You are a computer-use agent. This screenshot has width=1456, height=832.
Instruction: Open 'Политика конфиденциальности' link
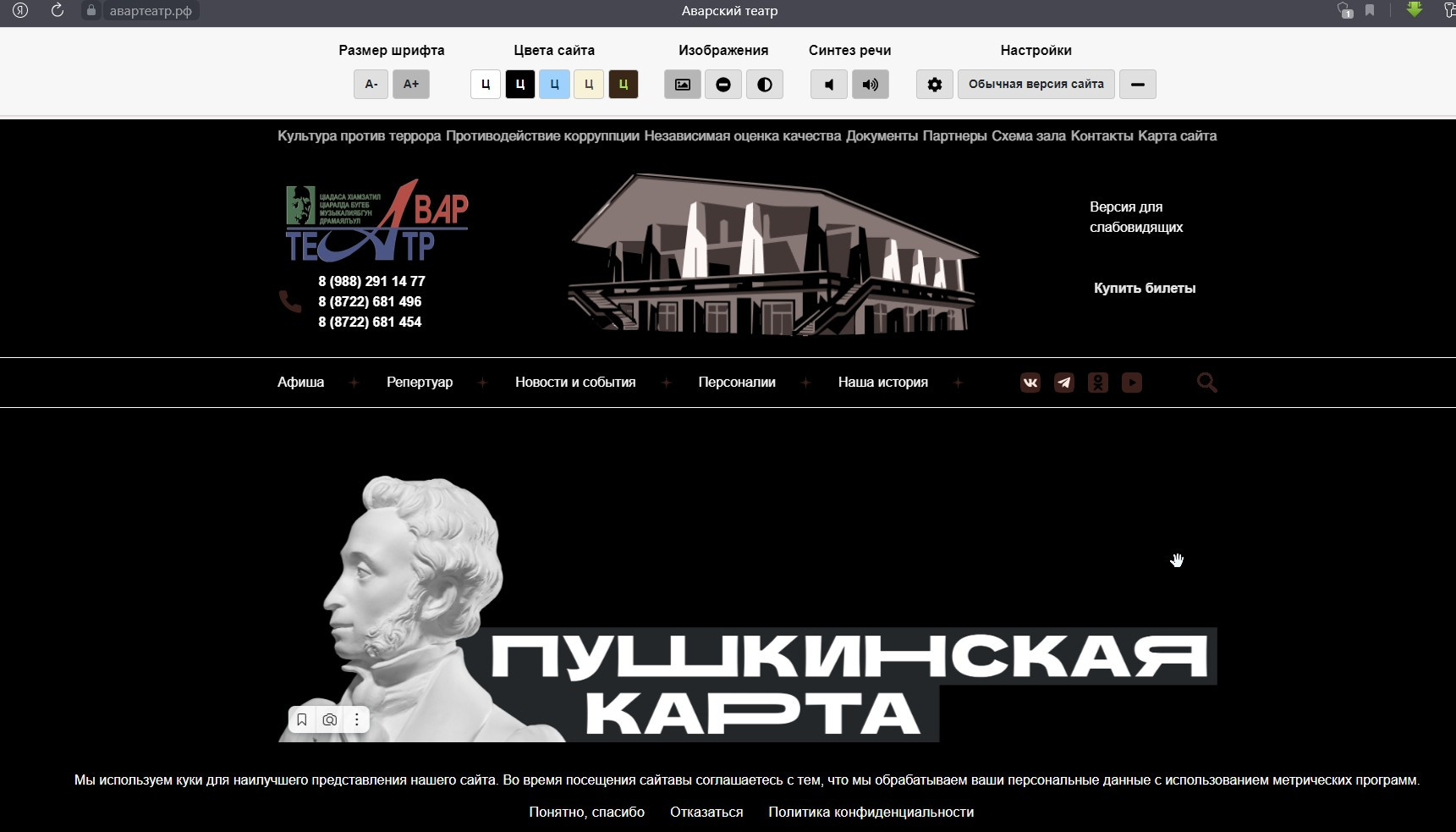[871, 812]
